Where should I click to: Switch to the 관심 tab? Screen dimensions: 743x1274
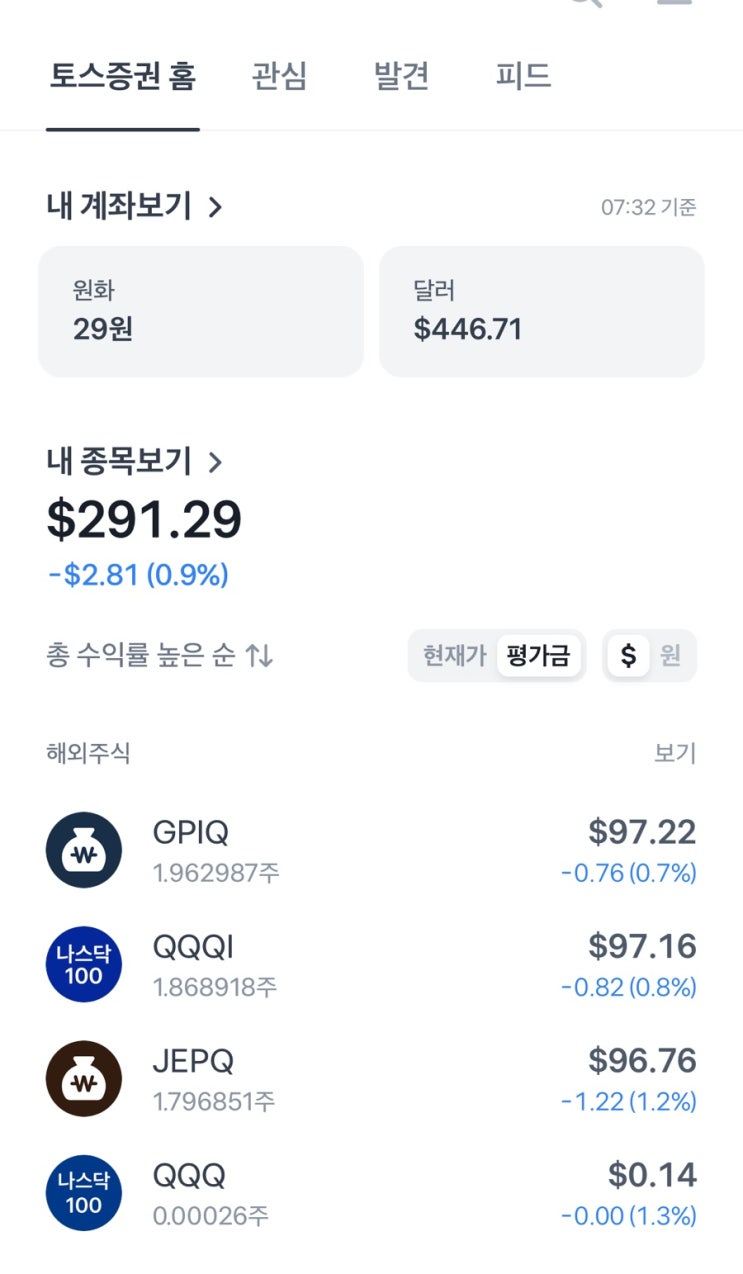click(x=280, y=77)
